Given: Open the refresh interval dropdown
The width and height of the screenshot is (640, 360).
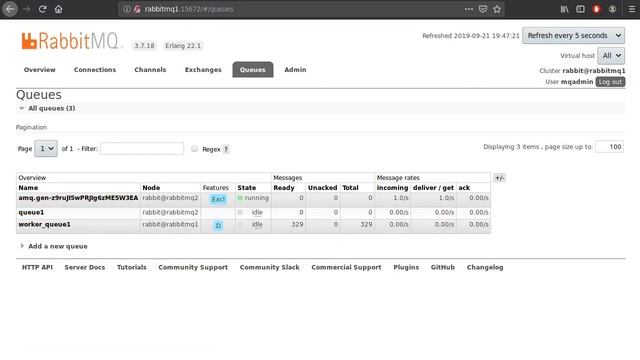Looking at the screenshot, I should pos(573,36).
